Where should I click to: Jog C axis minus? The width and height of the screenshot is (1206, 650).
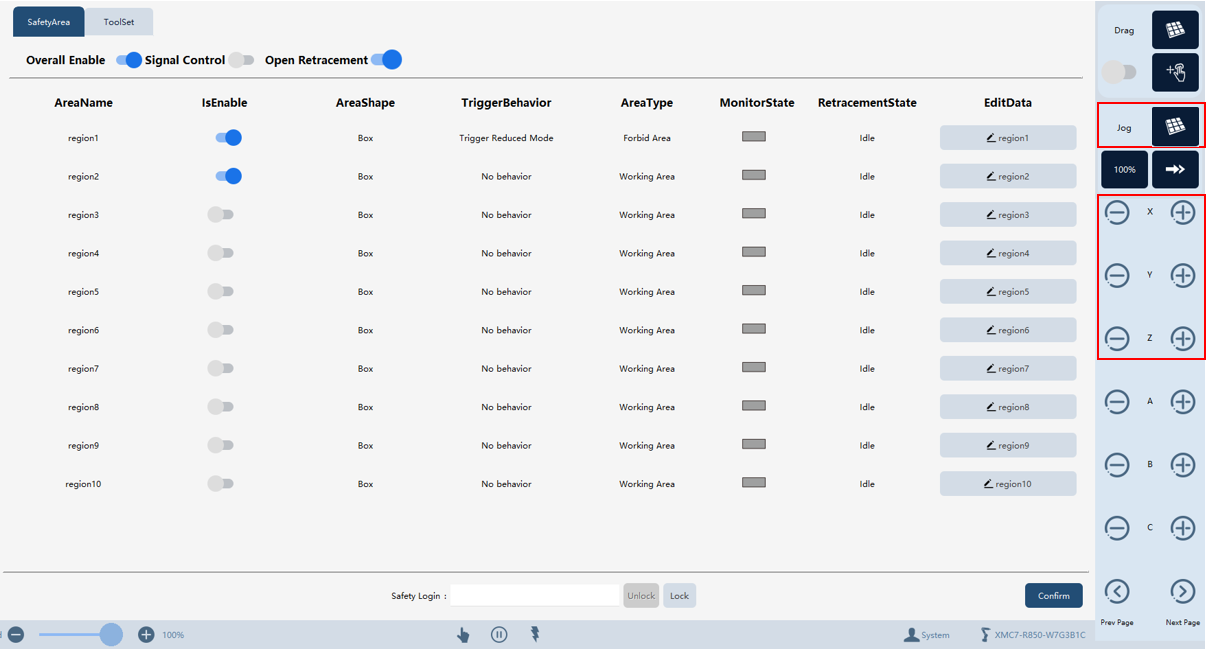(x=1117, y=527)
